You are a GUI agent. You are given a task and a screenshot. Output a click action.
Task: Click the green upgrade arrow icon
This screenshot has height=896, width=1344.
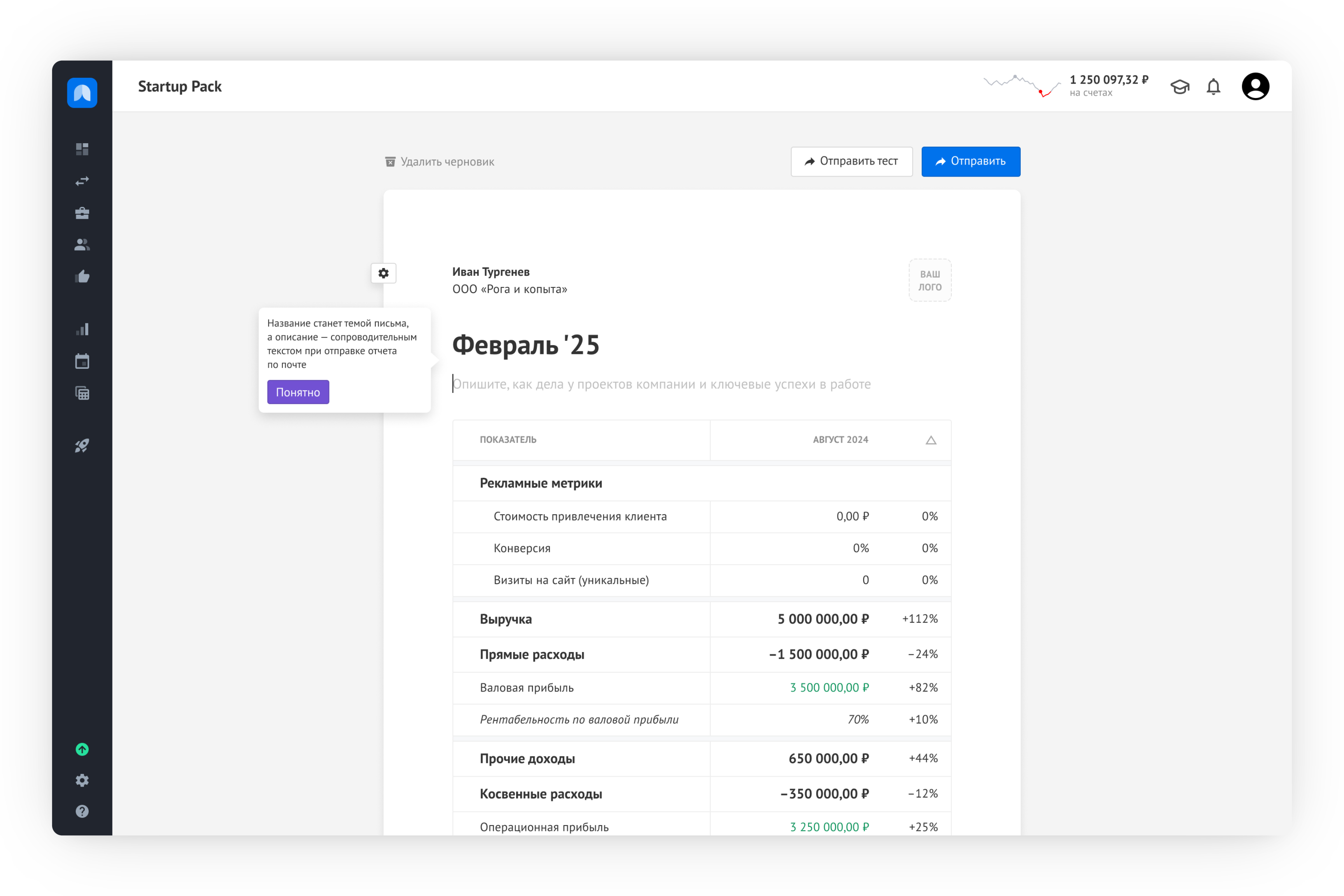(82, 749)
